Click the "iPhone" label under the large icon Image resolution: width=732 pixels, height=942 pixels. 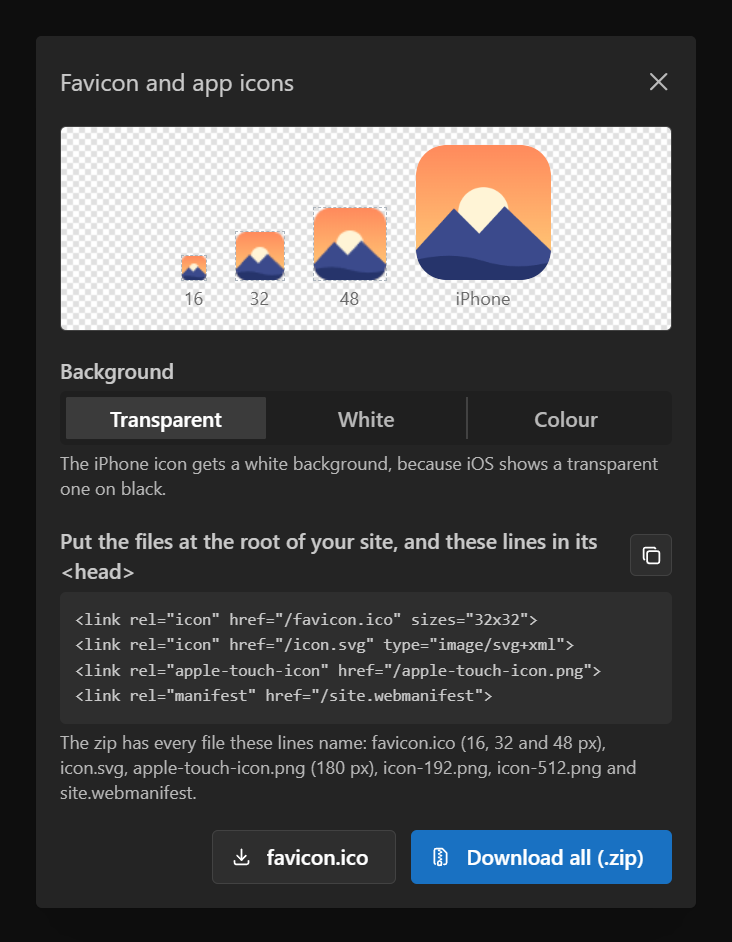pos(483,299)
